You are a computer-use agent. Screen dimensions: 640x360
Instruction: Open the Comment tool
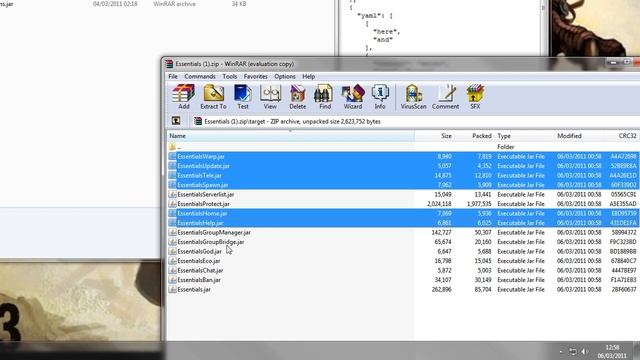(x=445, y=97)
